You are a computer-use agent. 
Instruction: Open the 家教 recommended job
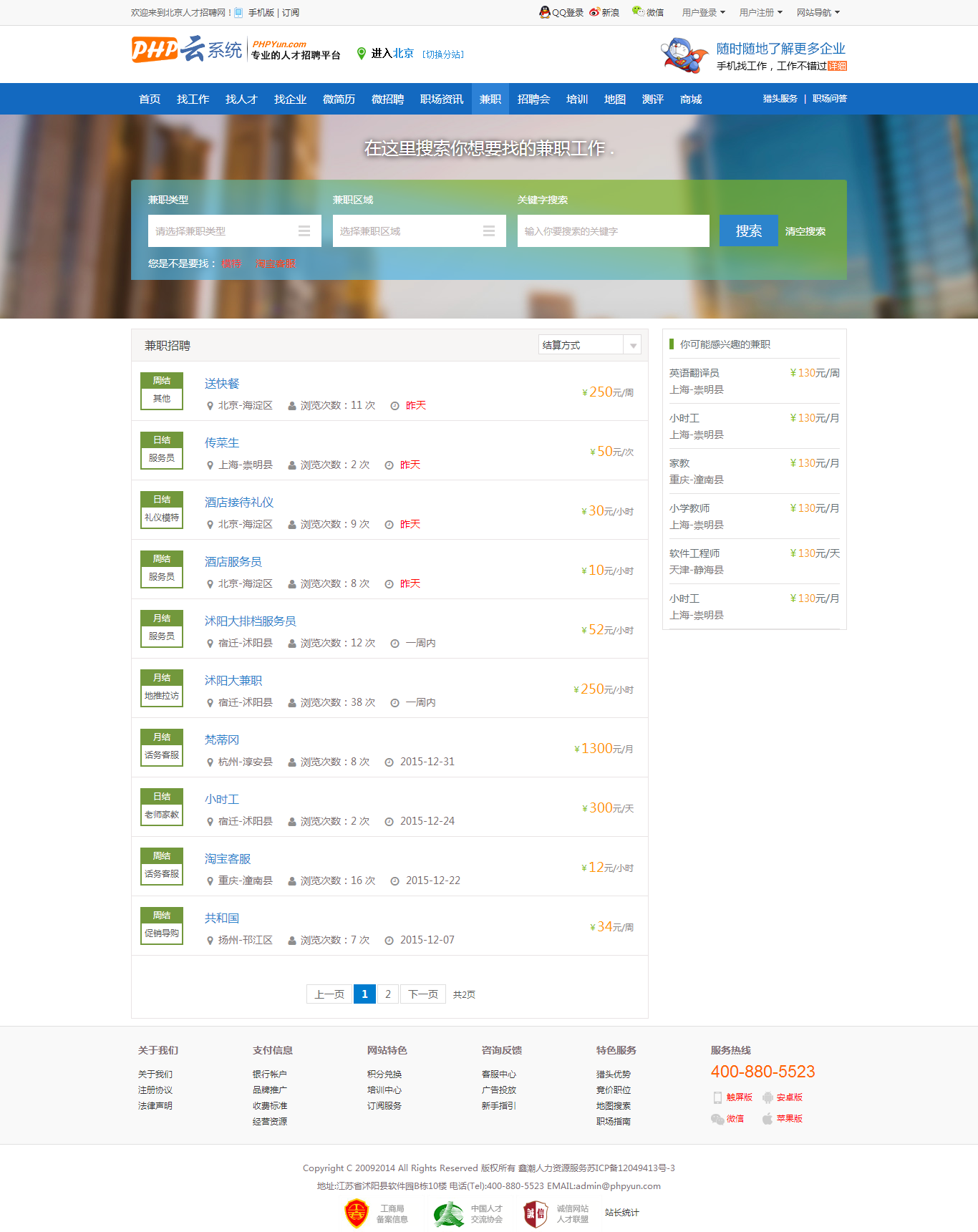pos(679,463)
